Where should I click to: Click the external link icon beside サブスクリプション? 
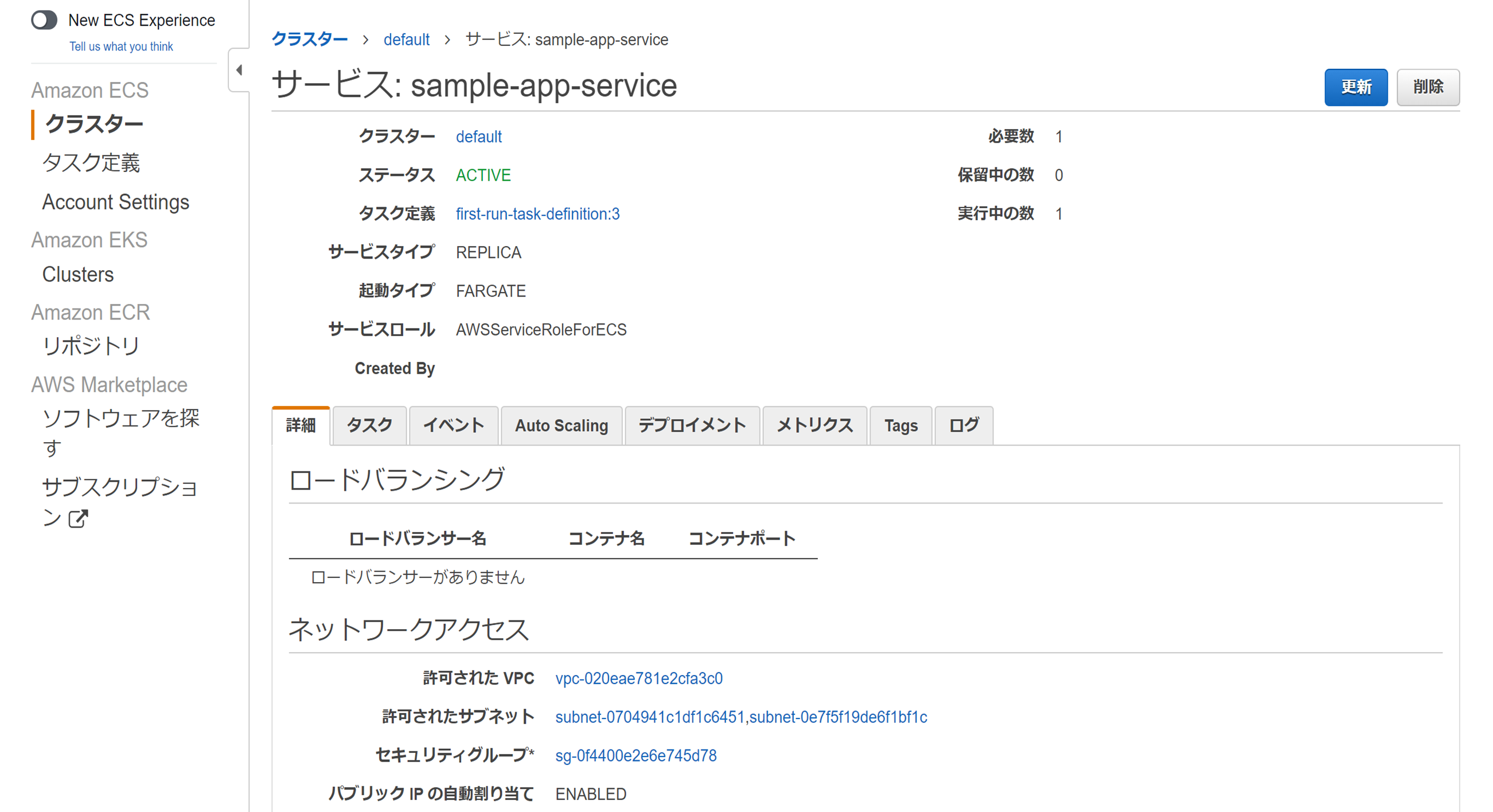click(x=78, y=518)
